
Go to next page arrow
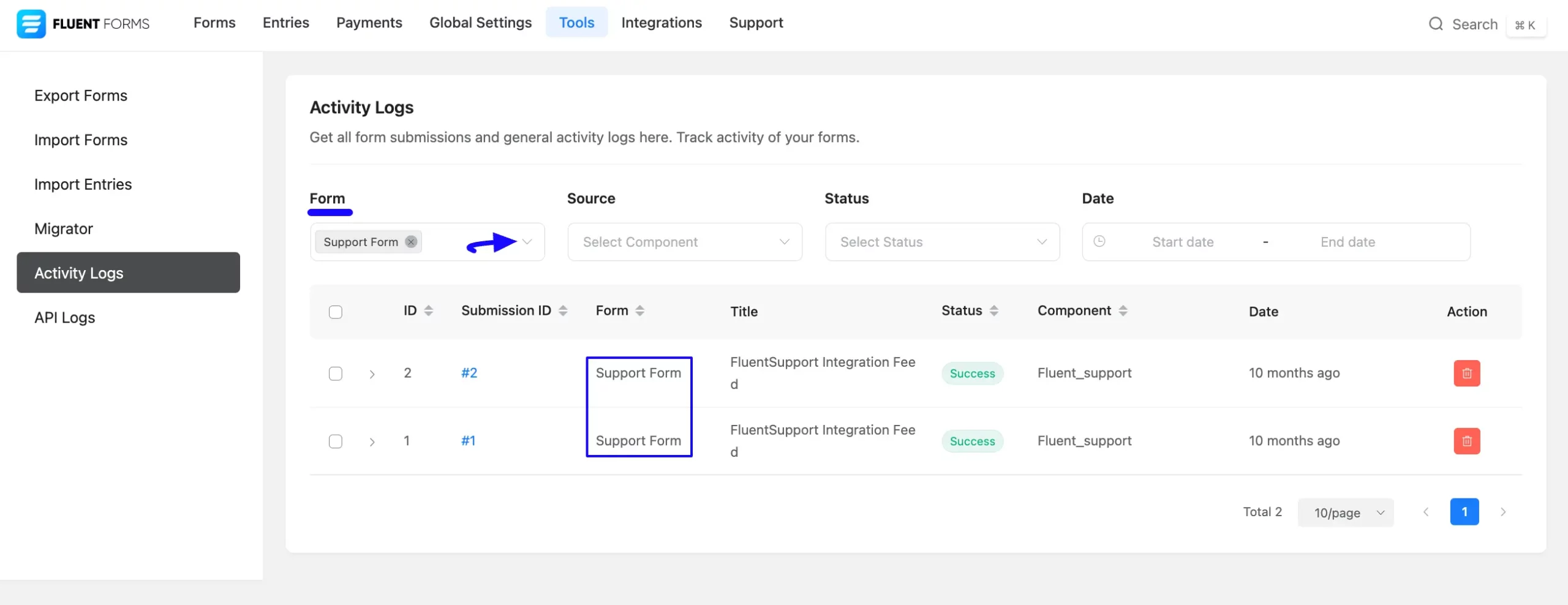(1503, 512)
